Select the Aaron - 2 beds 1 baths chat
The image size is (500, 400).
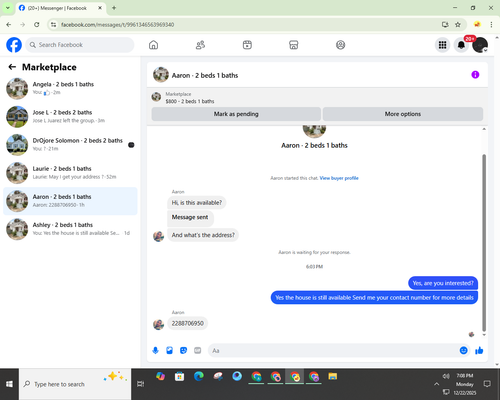tap(70, 201)
